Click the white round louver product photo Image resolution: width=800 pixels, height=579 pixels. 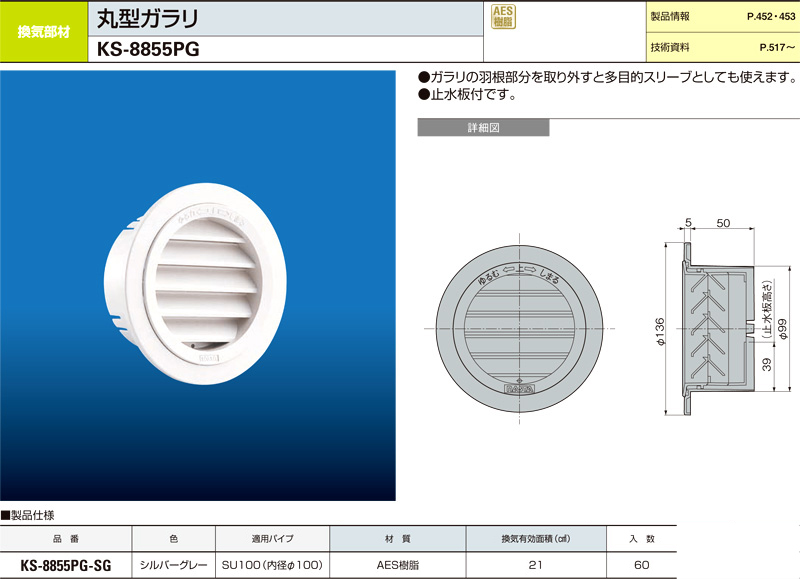point(195,284)
